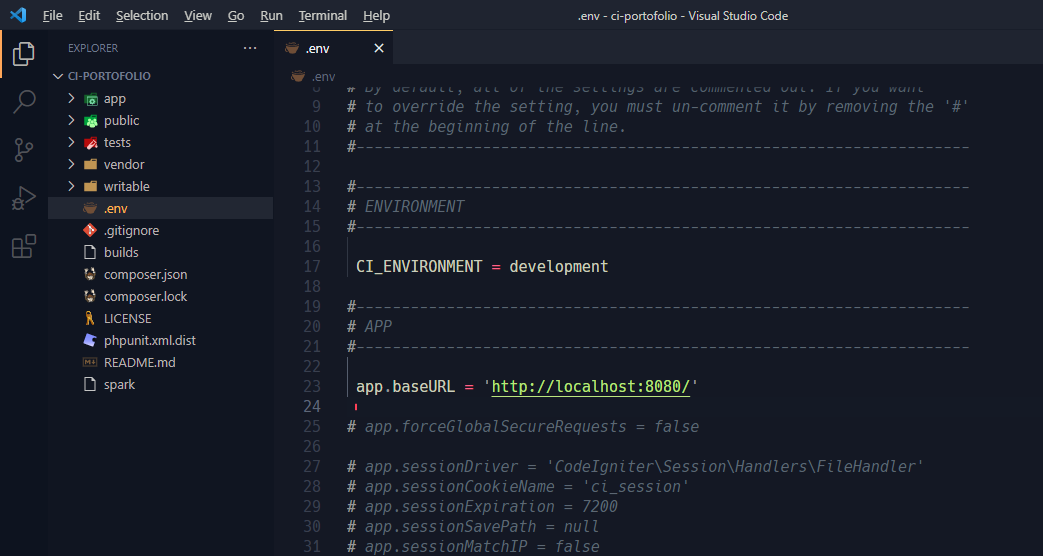Open the Search view icon
1043x556 pixels.
click(x=24, y=102)
